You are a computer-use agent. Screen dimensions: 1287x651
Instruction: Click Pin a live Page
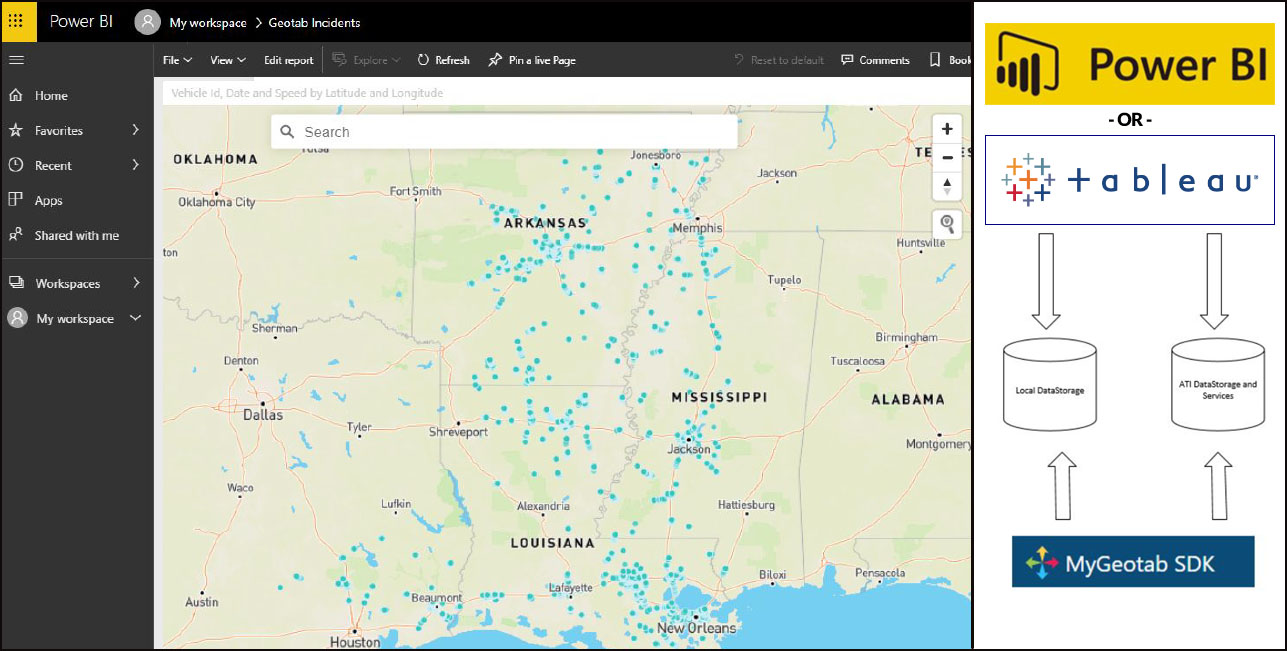coord(532,60)
